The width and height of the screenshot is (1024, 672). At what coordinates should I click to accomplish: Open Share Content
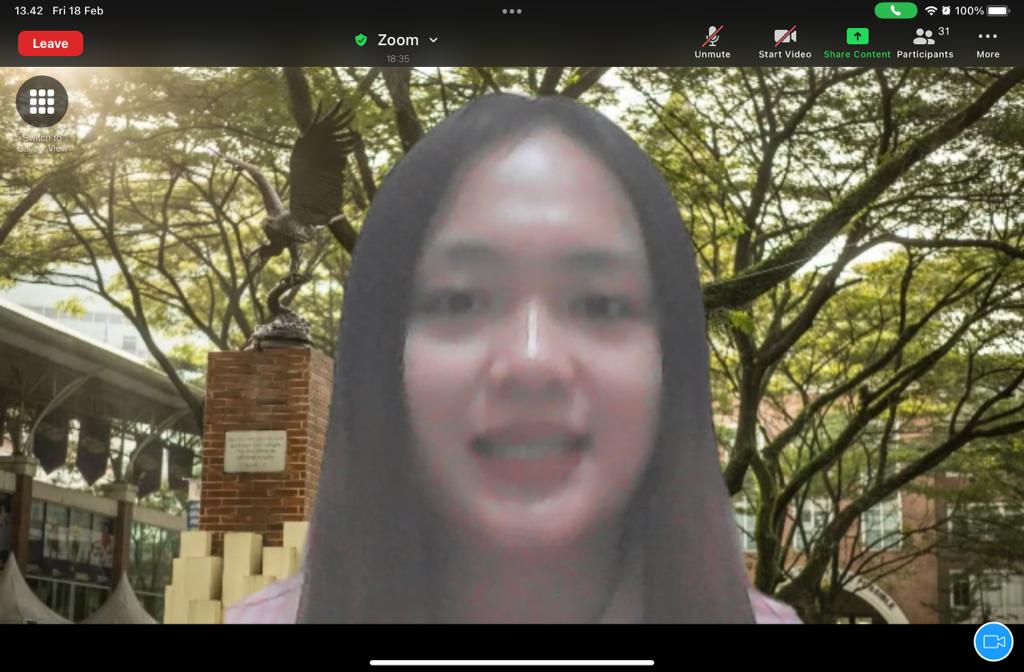coord(857,41)
